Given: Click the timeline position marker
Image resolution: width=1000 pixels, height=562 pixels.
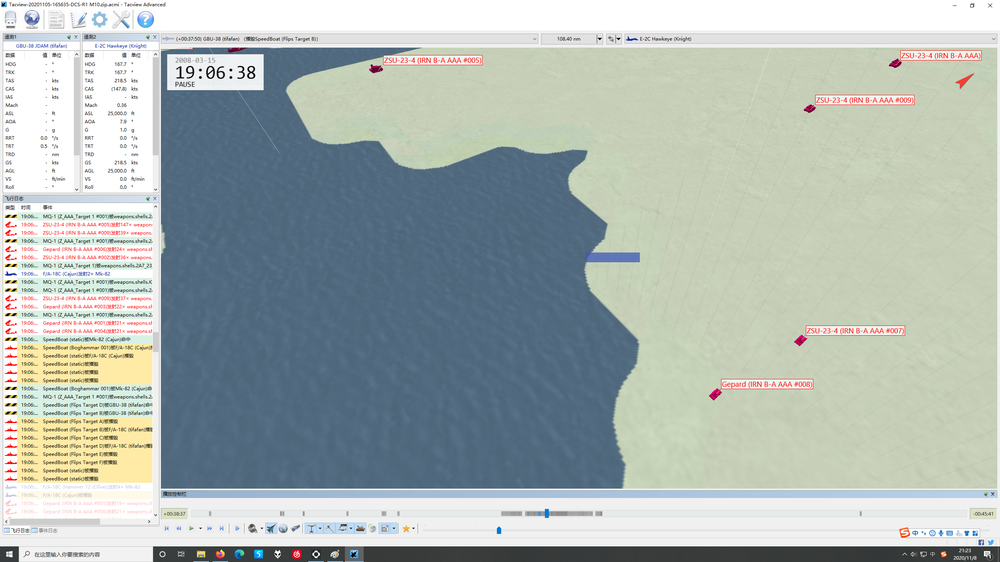Looking at the screenshot, I should [x=547, y=514].
